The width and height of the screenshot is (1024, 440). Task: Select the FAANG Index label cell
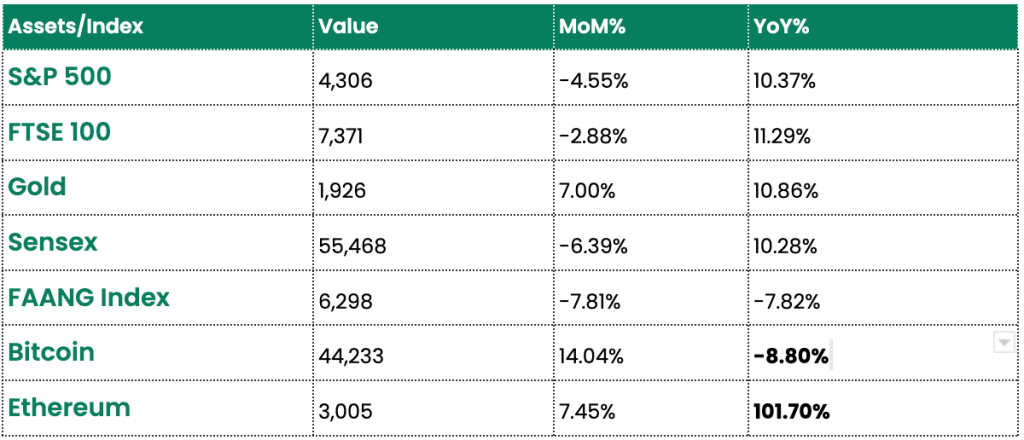tap(159, 298)
